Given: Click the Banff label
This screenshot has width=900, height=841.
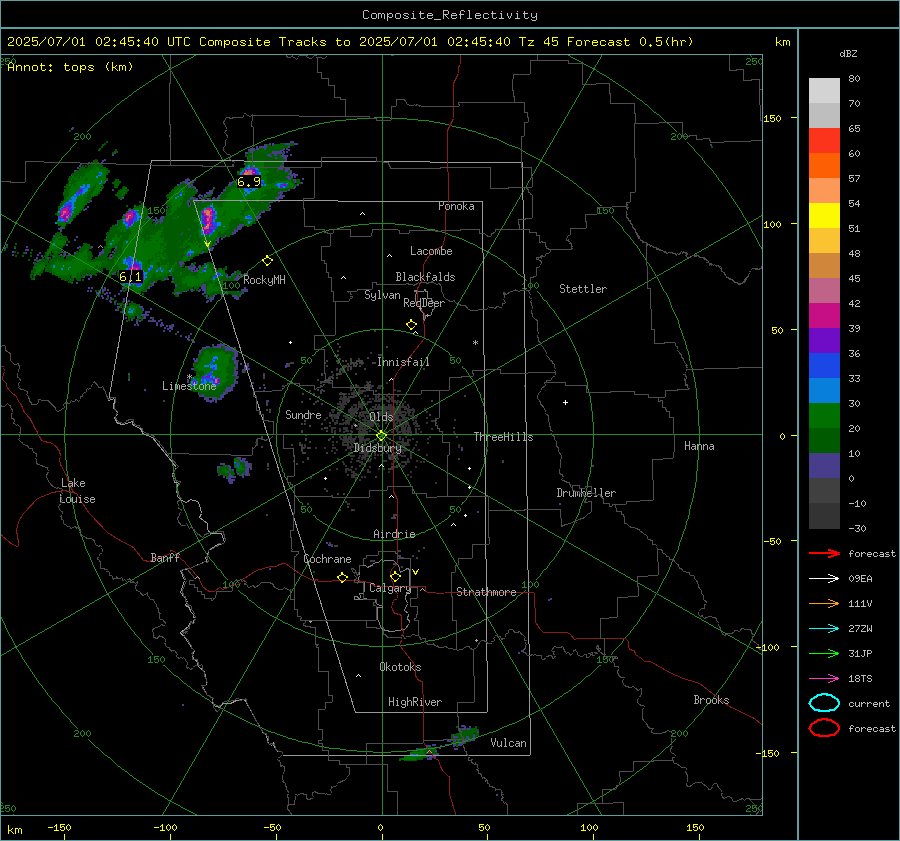Looking at the screenshot, I should coord(165,557).
